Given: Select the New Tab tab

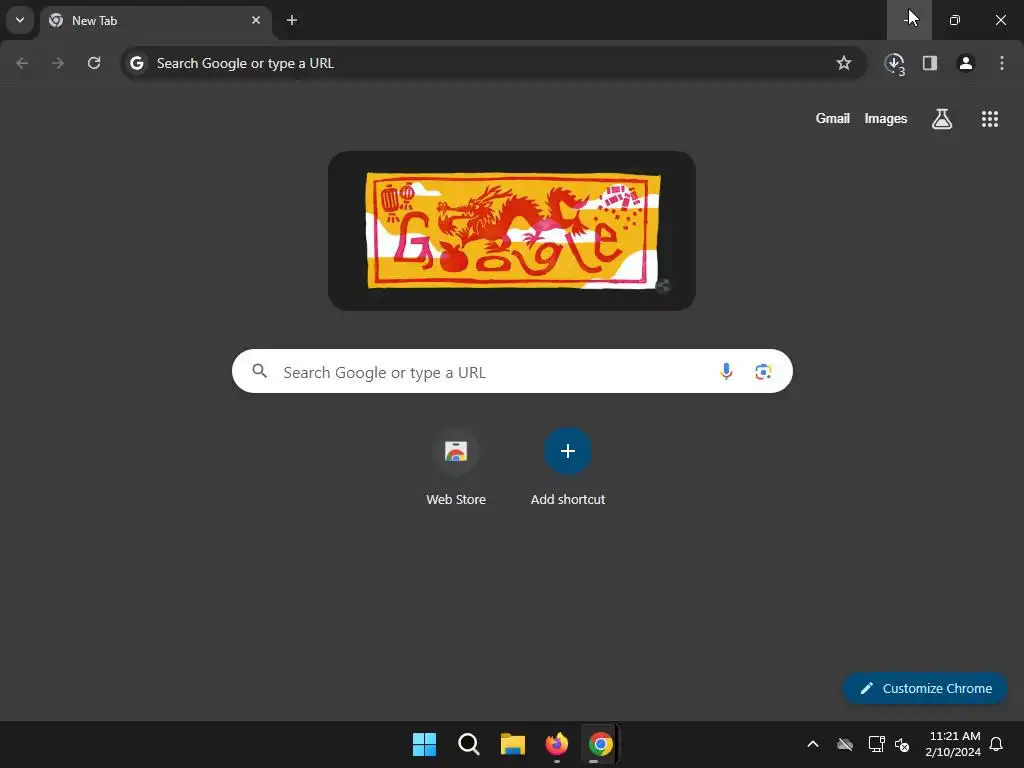Looking at the screenshot, I should pyautogui.click(x=156, y=21).
